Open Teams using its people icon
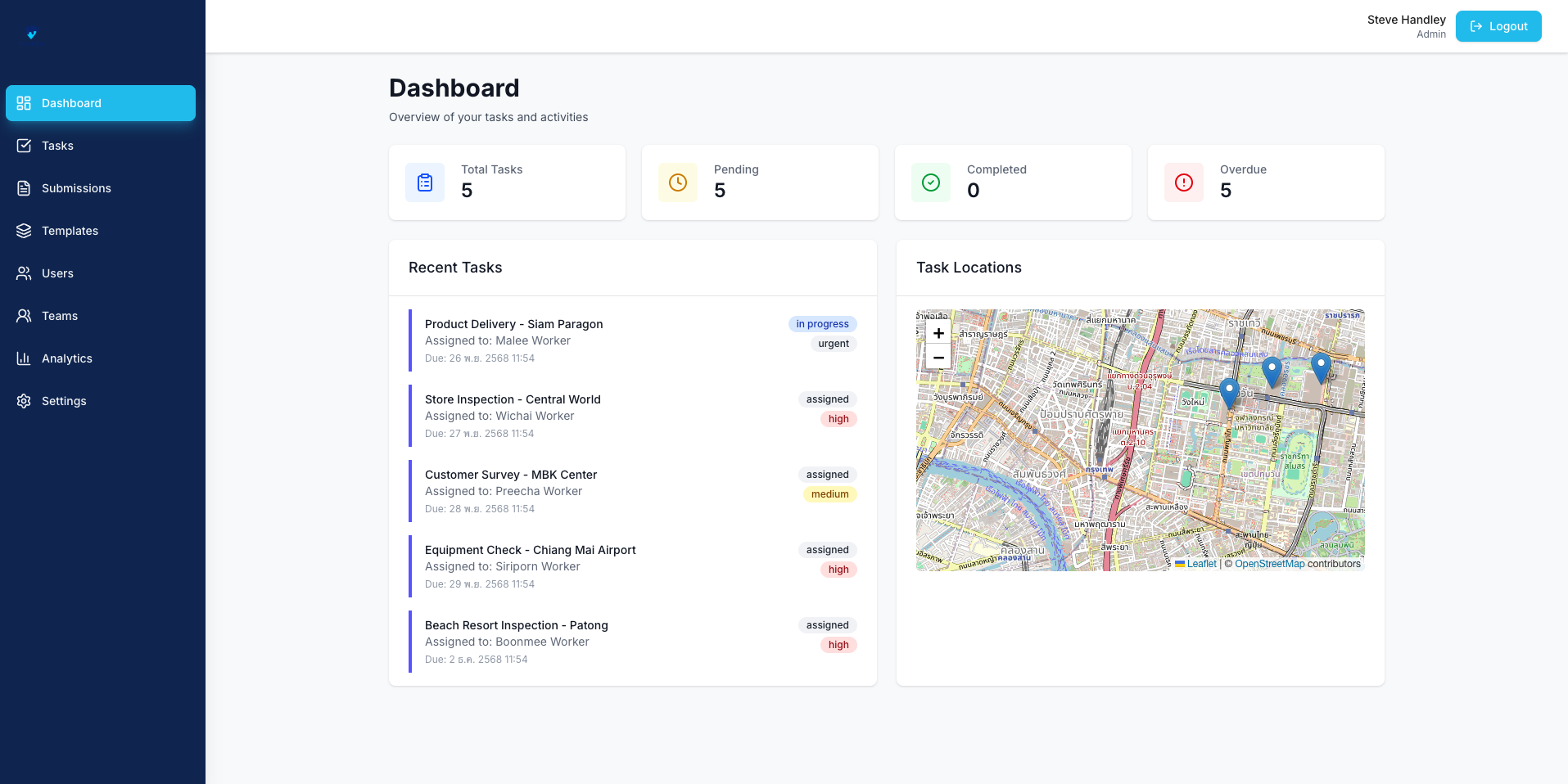1568x784 pixels. (x=23, y=316)
